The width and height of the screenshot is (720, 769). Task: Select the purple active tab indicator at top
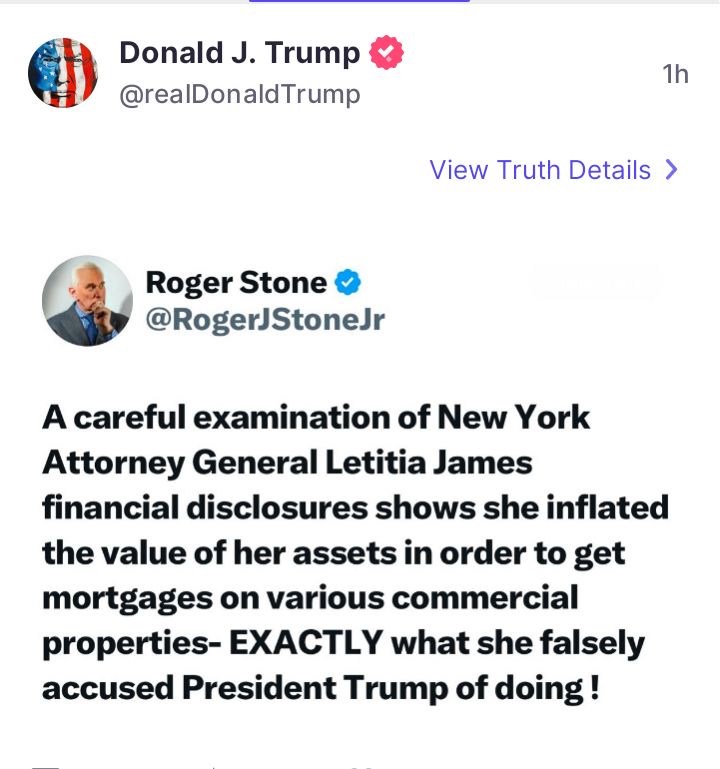pos(359,2)
